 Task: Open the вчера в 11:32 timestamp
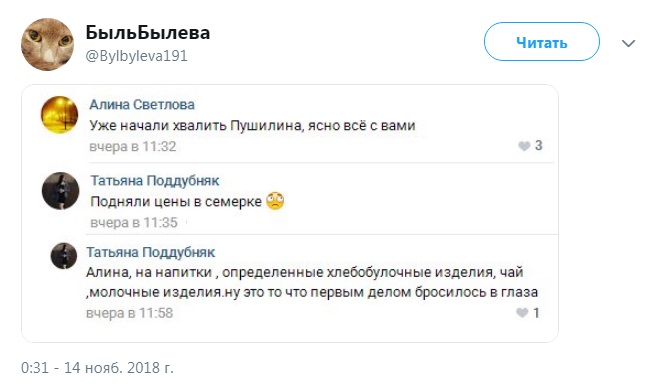(x=132, y=146)
